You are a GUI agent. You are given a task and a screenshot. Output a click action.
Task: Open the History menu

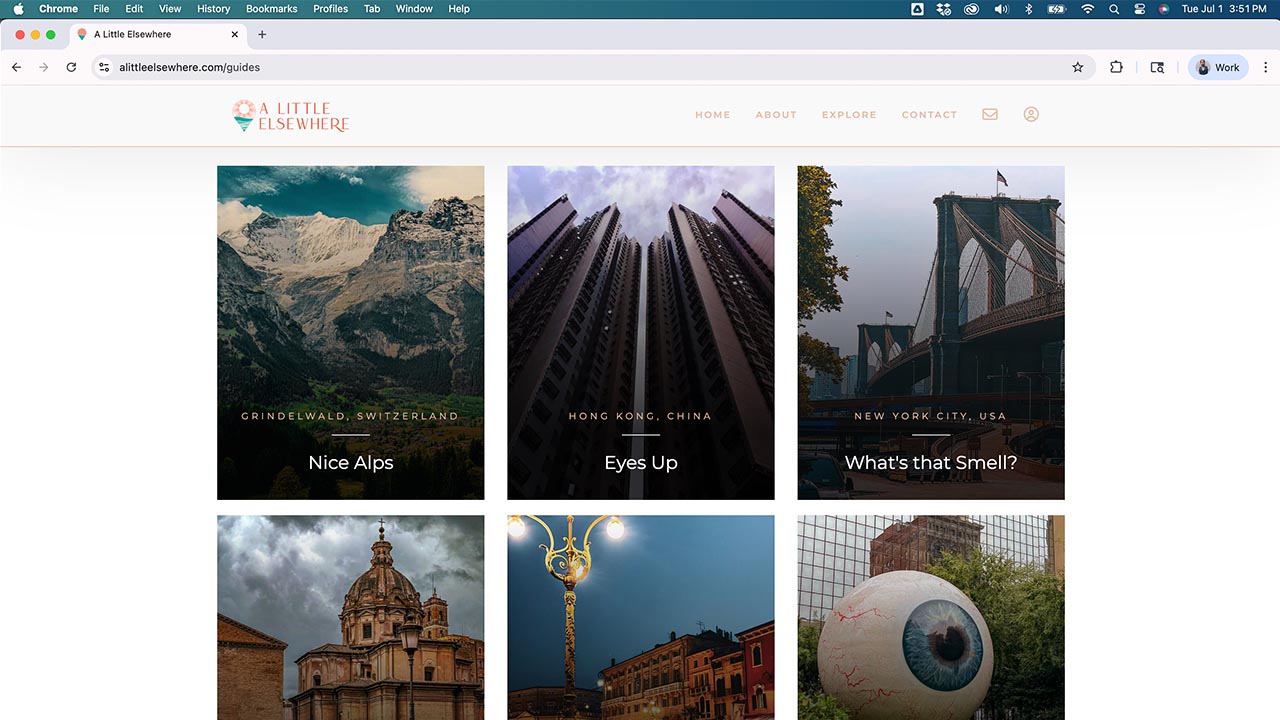click(213, 9)
